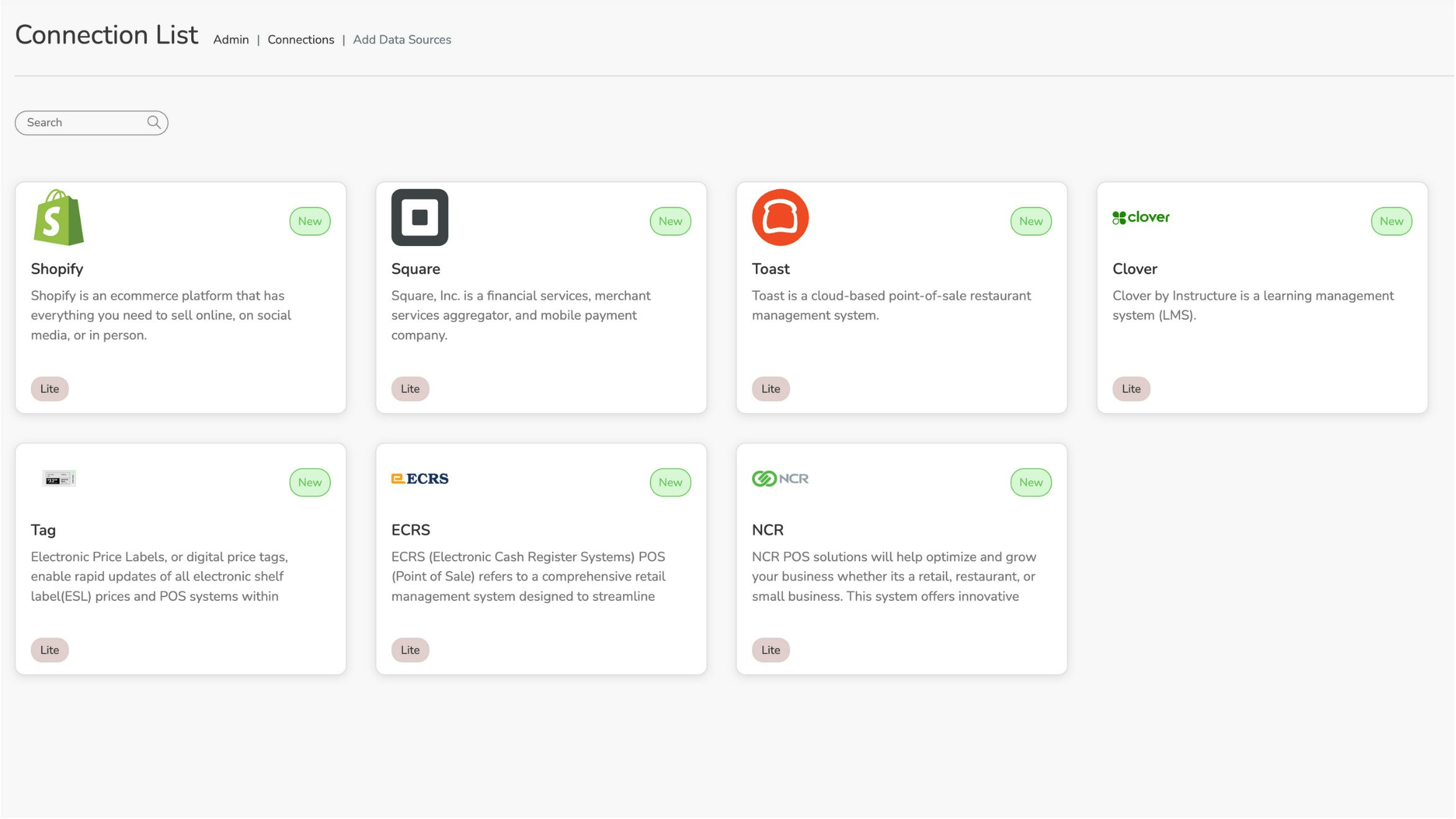The height and width of the screenshot is (819, 1456).
Task: Go to Admin breadcrumb link
Action: point(230,40)
